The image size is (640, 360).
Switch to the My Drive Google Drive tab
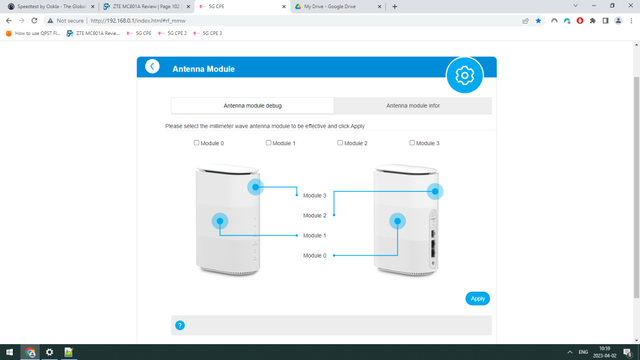point(338,7)
